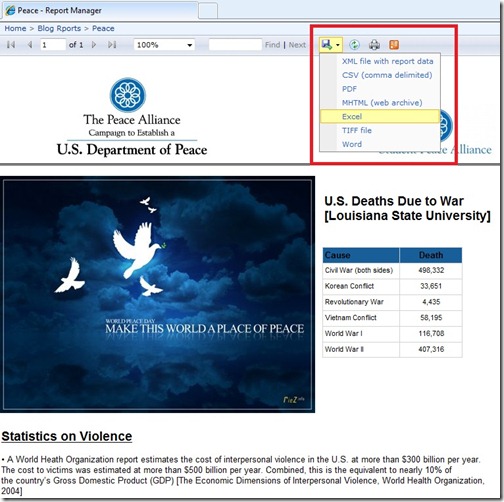This screenshot has width=504, height=502.
Task: Click the export save disk icon
Action: (327, 45)
